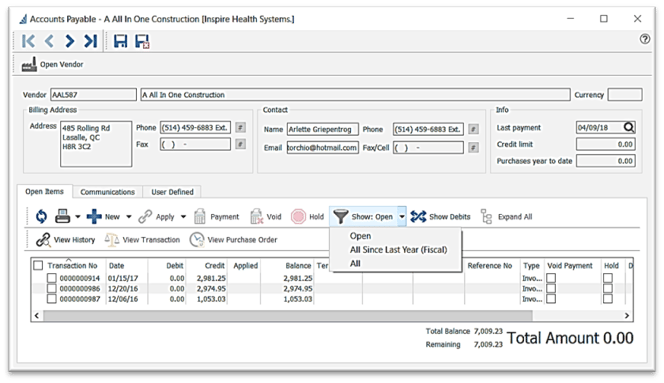The image size is (664, 383).
Task: Go to next vendor record
Action: [x=69, y=41]
